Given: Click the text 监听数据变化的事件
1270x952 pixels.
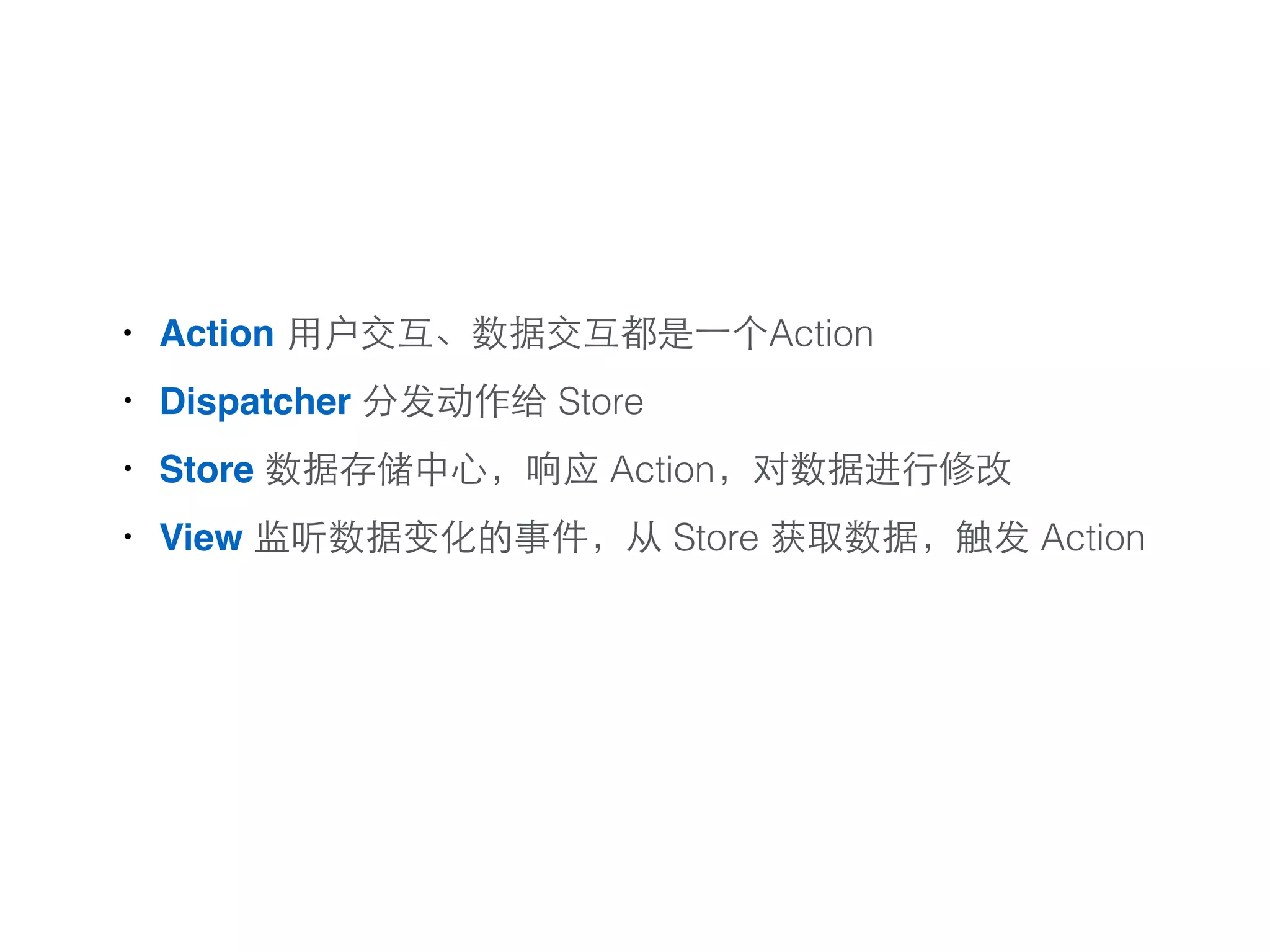Looking at the screenshot, I should coord(421,537).
